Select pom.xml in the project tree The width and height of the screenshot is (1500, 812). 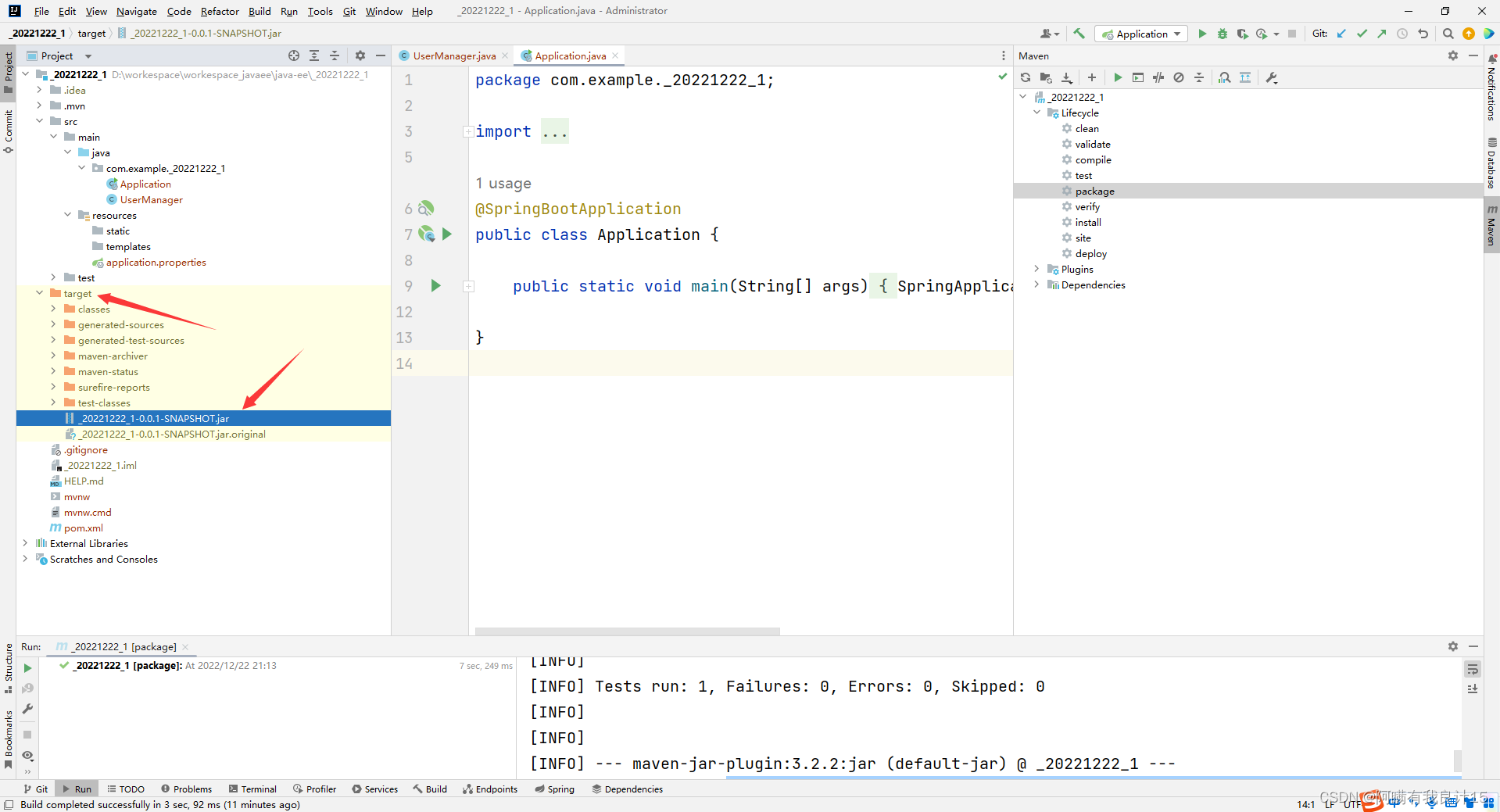pyautogui.click(x=83, y=528)
